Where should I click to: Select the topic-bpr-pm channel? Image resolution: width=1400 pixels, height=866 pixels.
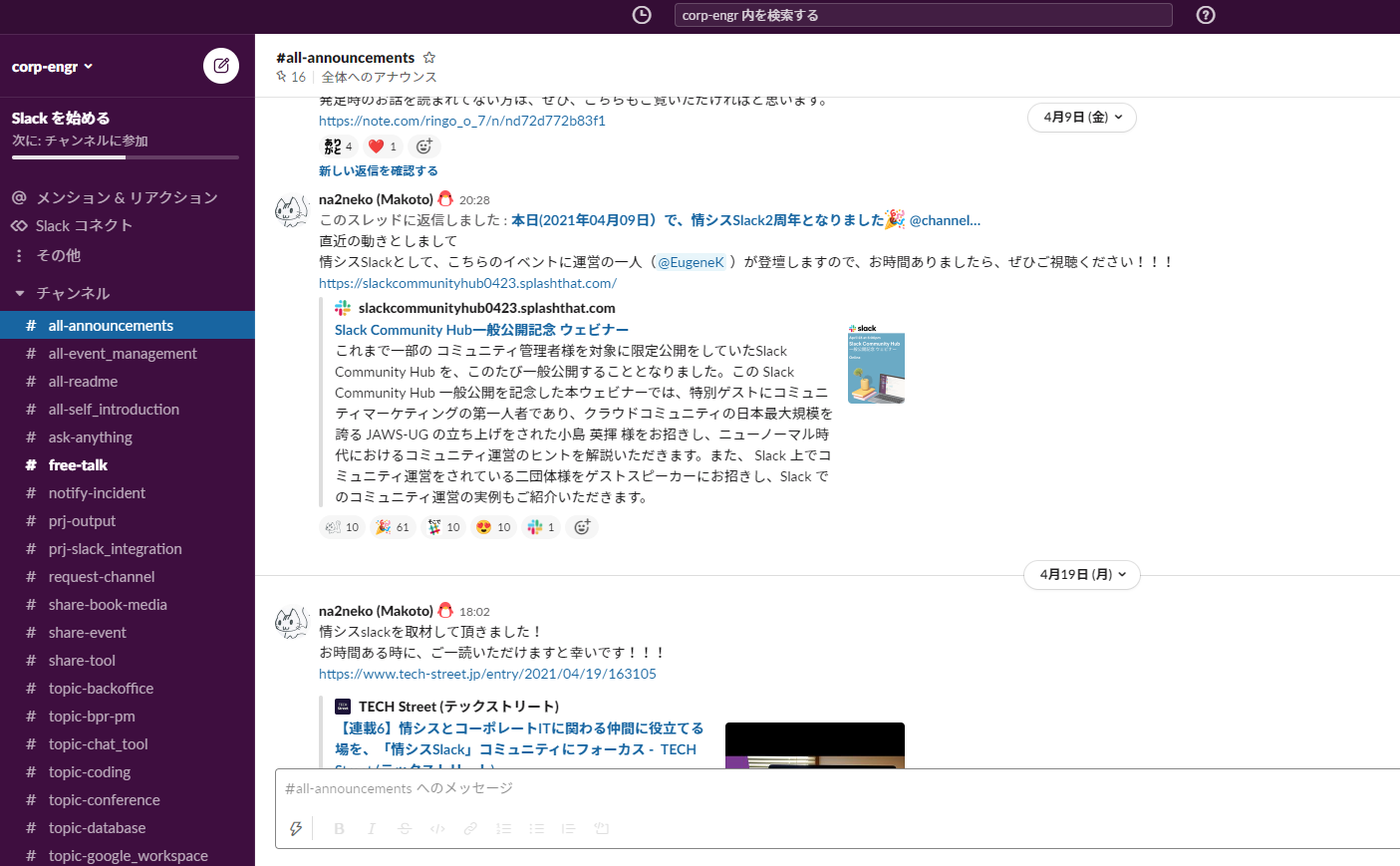coord(128,716)
